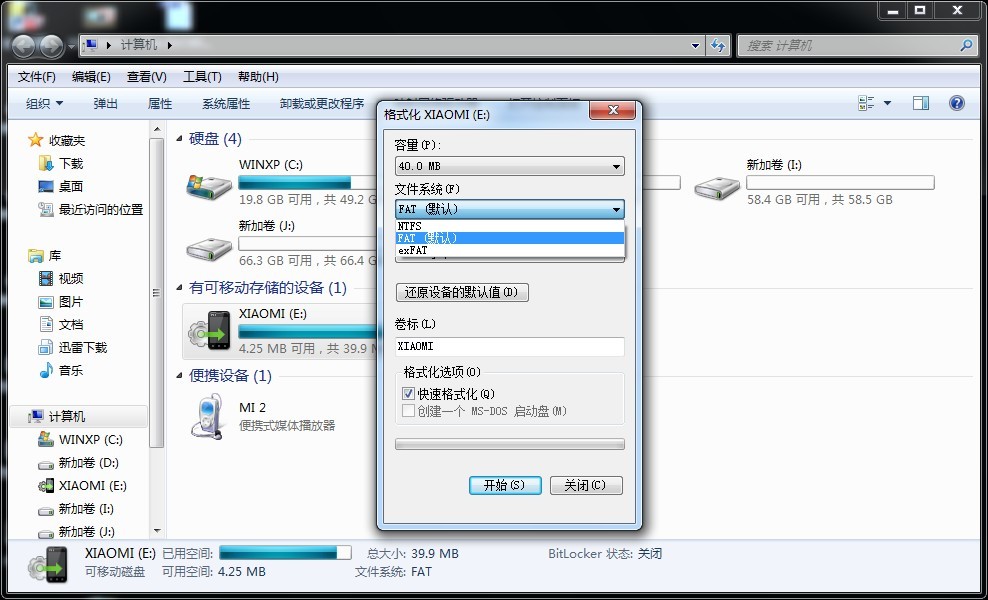988x600 pixels.
Task: Toggle the preview pane icon
Action: pyautogui.click(x=921, y=103)
